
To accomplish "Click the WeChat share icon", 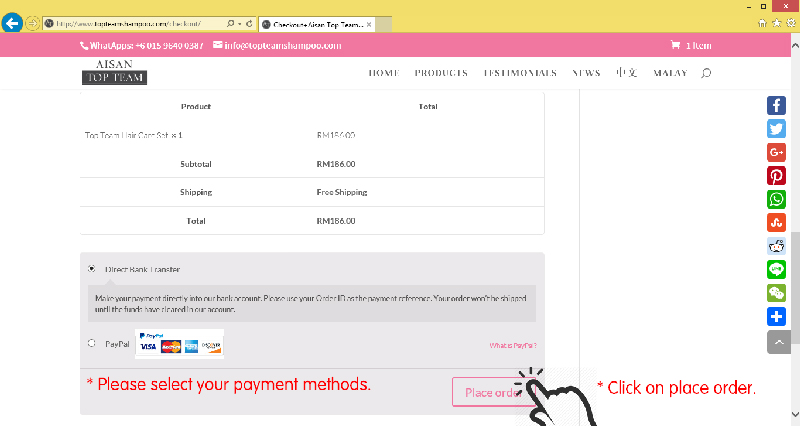I will coord(776,293).
